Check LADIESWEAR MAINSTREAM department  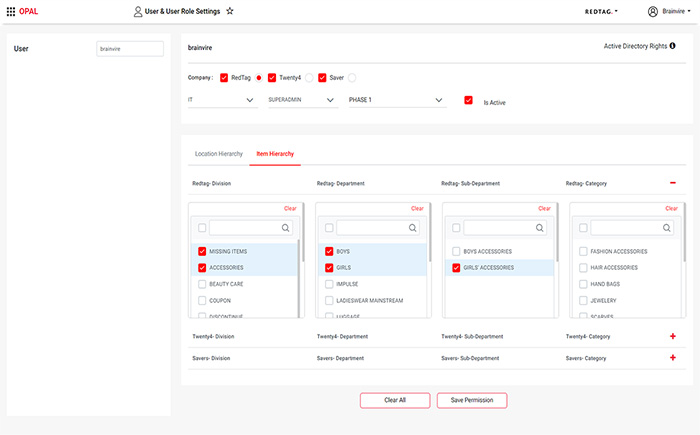[329, 301]
